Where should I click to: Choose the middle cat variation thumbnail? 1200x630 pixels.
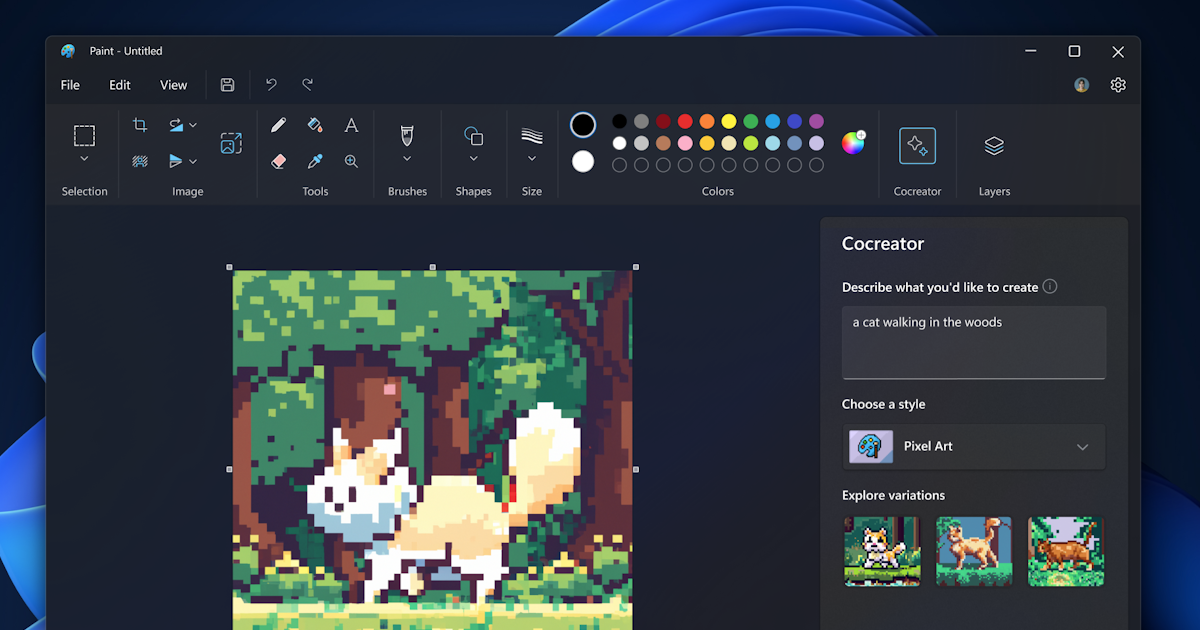point(974,551)
